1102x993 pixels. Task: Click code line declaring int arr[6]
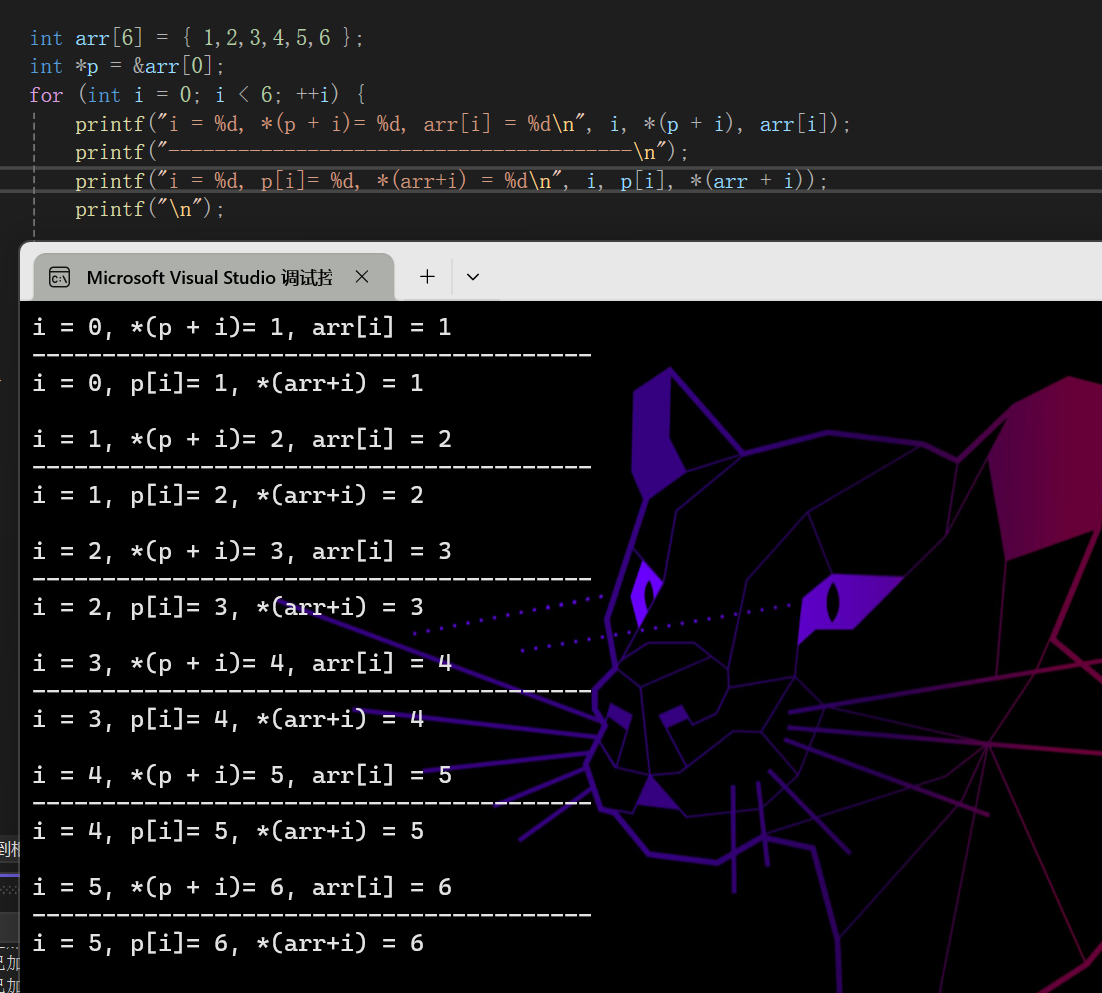197,37
